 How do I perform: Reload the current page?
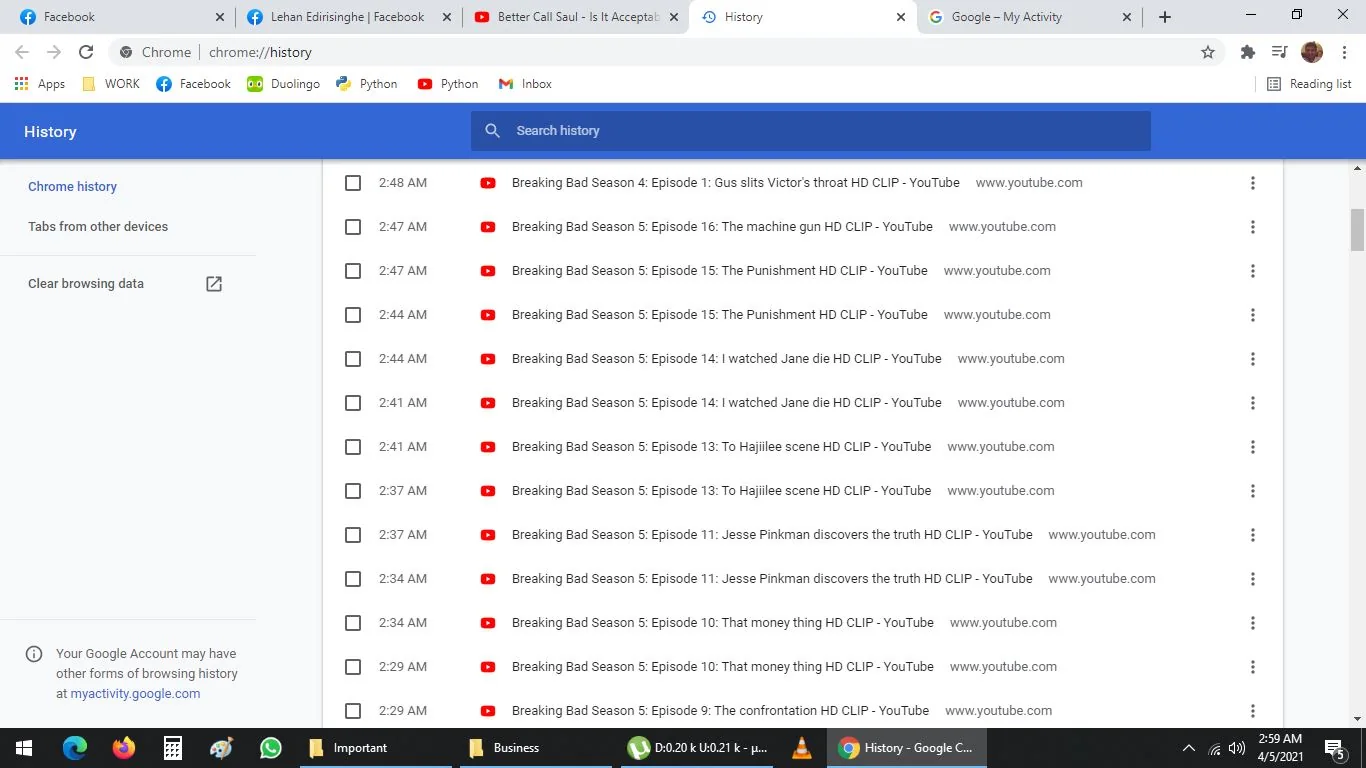pyautogui.click(x=86, y=52)
